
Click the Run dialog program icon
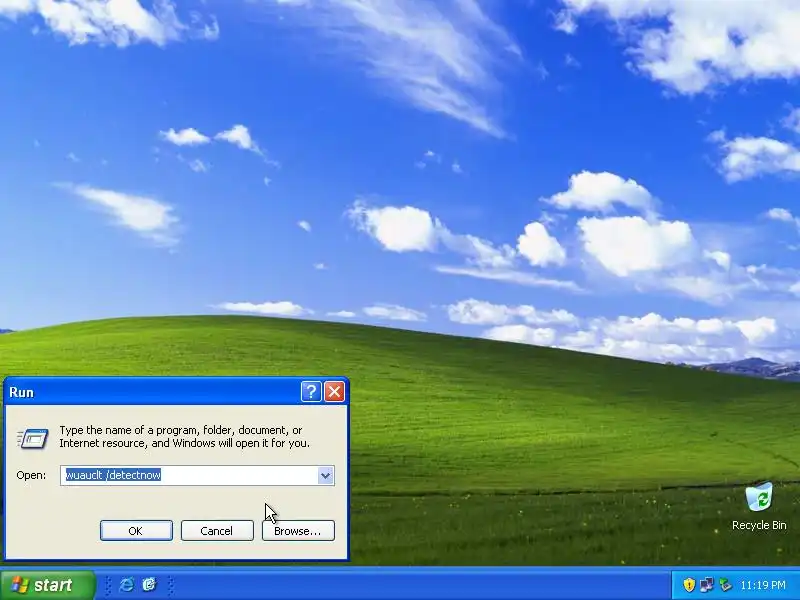[33, 438]
